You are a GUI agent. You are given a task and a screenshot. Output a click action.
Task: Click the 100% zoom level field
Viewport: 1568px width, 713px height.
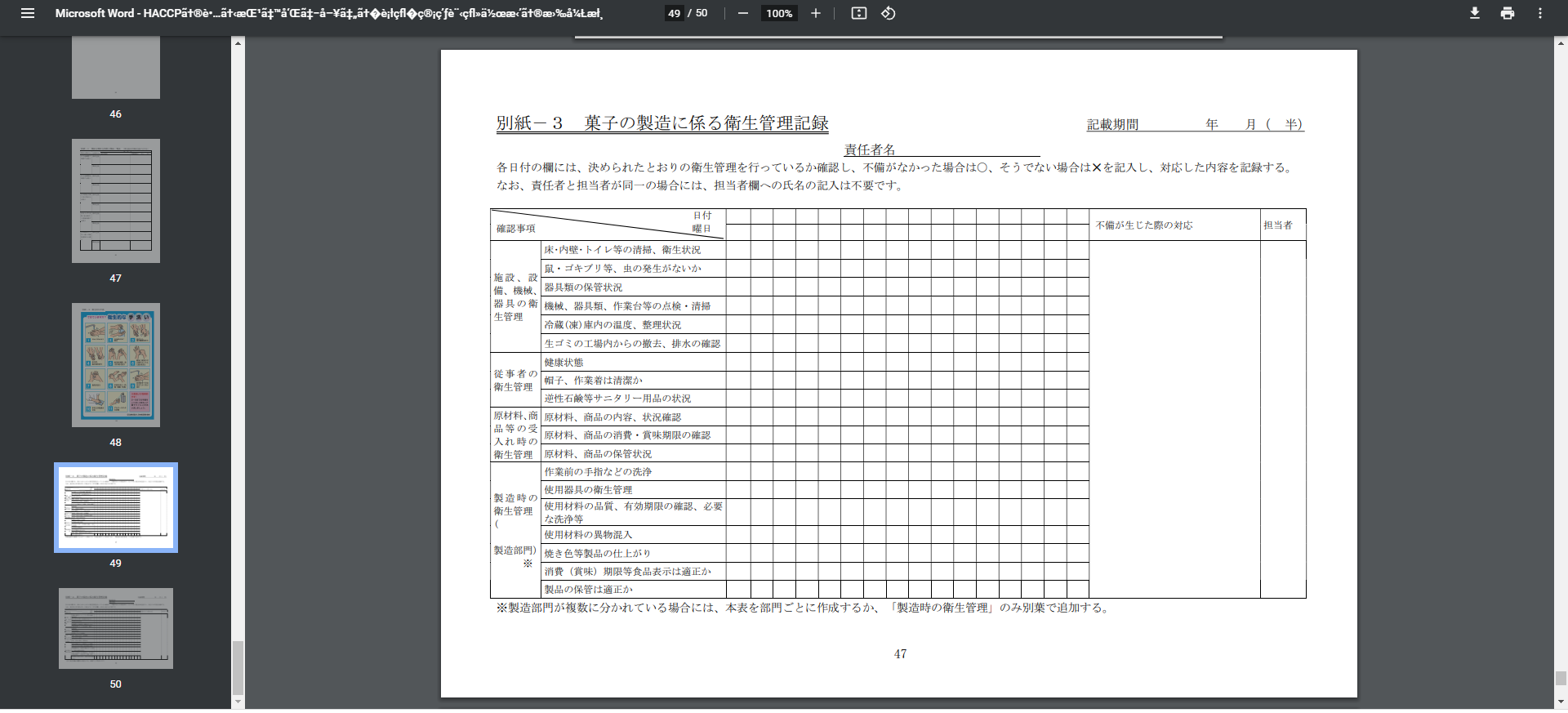coord(779,13)
